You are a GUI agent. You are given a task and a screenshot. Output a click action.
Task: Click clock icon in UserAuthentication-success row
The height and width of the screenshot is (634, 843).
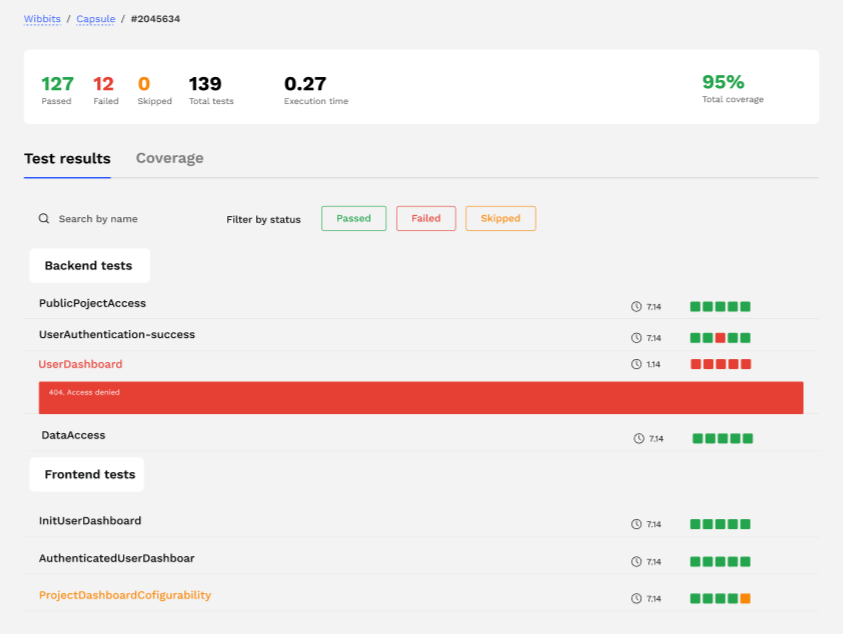tap(636, 338)
